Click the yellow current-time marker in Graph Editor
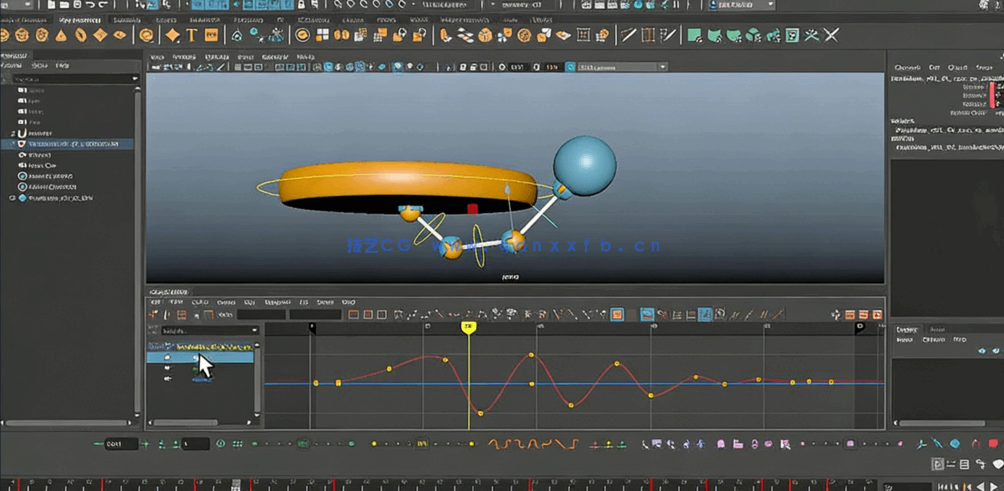1004x491 pixels. pos(467,327)
